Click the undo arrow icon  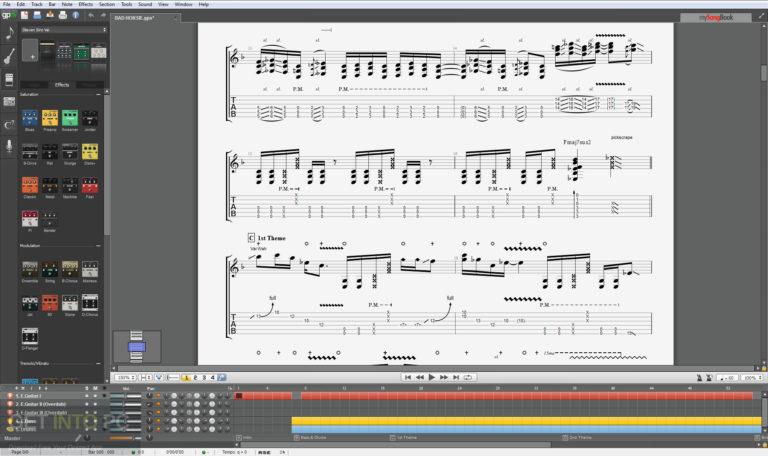pos(91,16)
